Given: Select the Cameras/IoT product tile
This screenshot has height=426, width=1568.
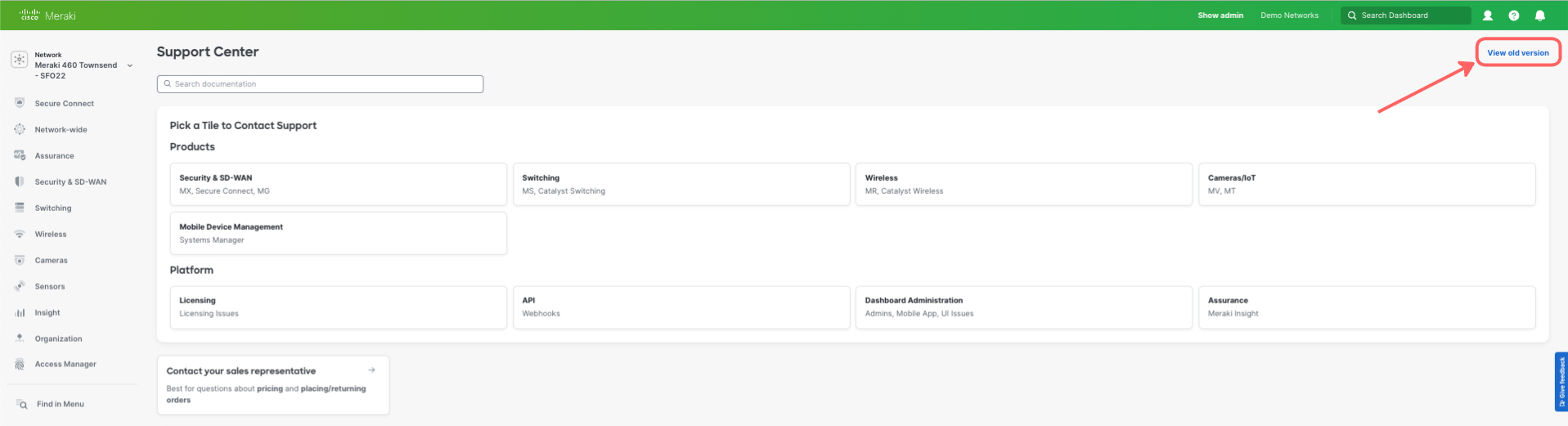Looking at the screenshot, I should [x=1367, y=184].
